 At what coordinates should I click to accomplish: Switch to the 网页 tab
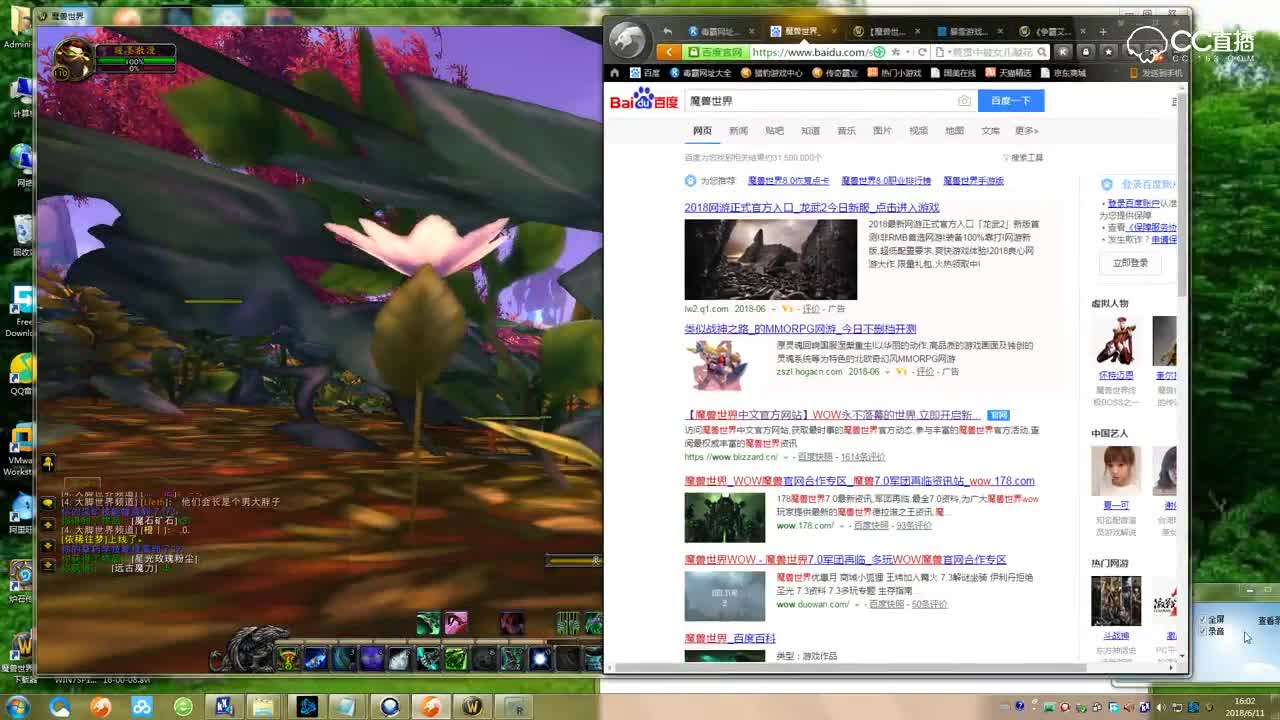coord(702,131)
